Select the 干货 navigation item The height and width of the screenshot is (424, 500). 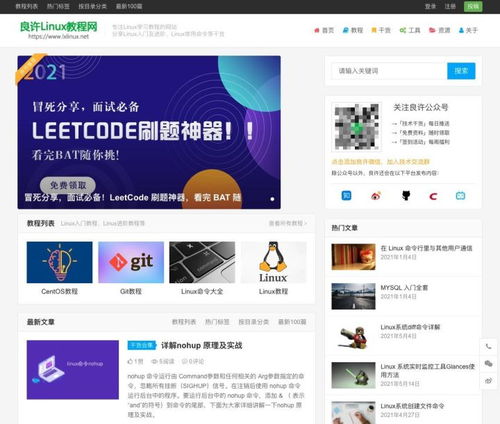[381, 30]
